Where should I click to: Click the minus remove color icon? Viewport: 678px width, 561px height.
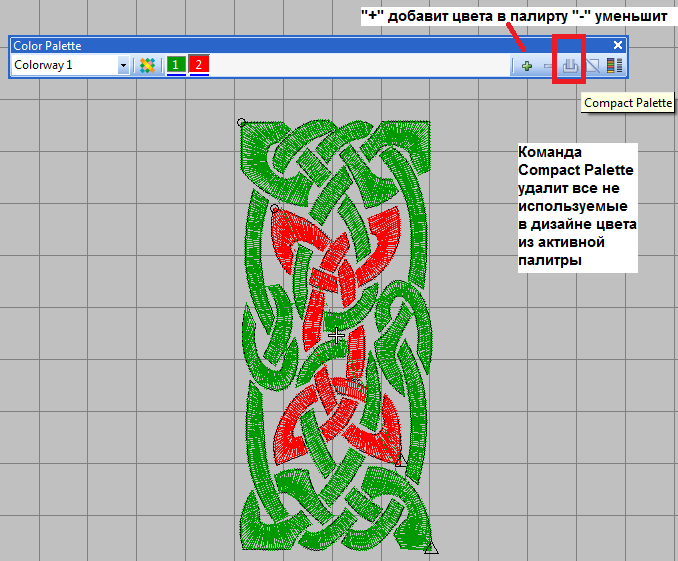(547, 66)
